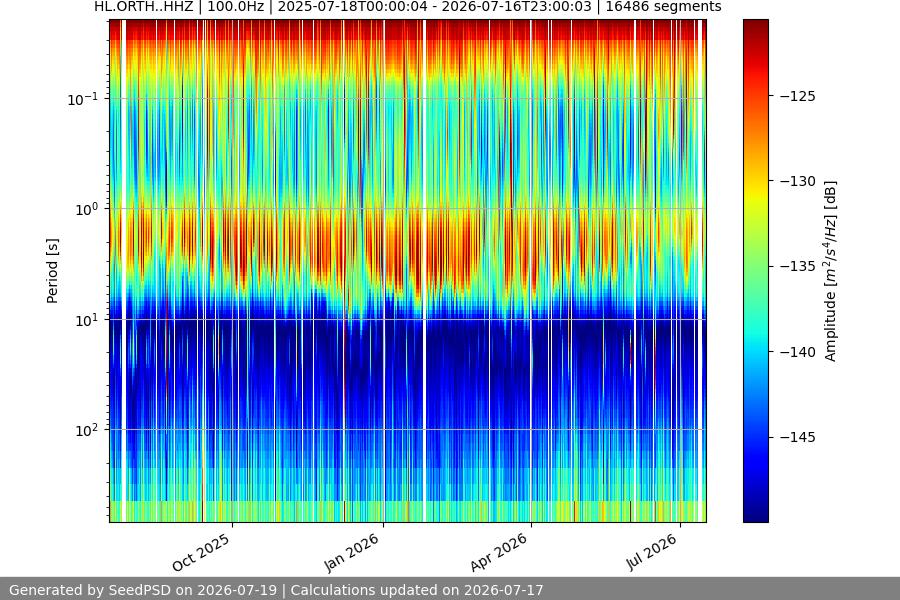Viewport: 900px width, 600px height.
Task: Click the colorbar "Amplitude [m²/s⁴/Hz] [dB]" label
Action: [x=830, y=271]
